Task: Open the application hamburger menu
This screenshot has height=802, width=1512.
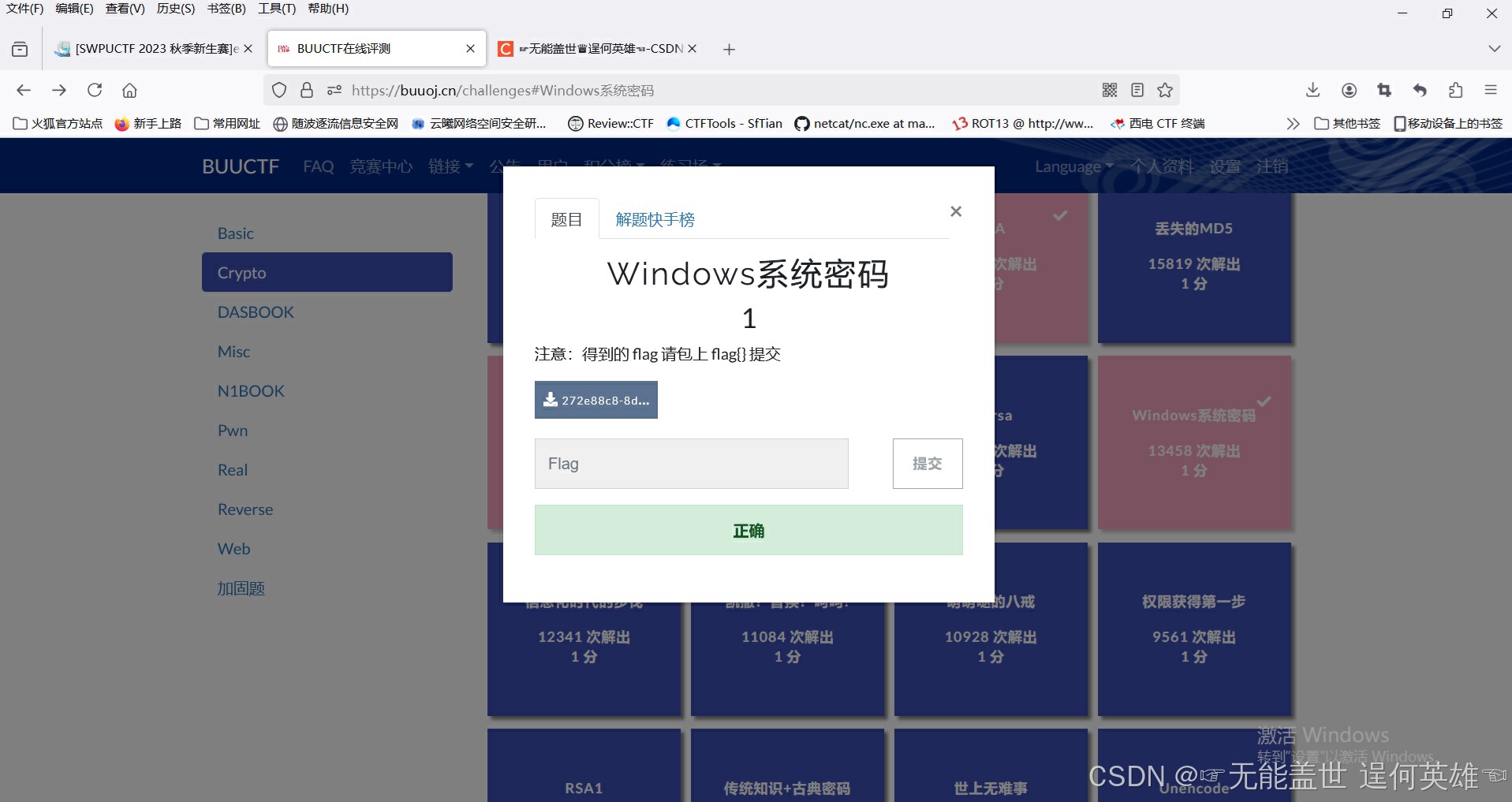Action: (x=1491, y=90)
